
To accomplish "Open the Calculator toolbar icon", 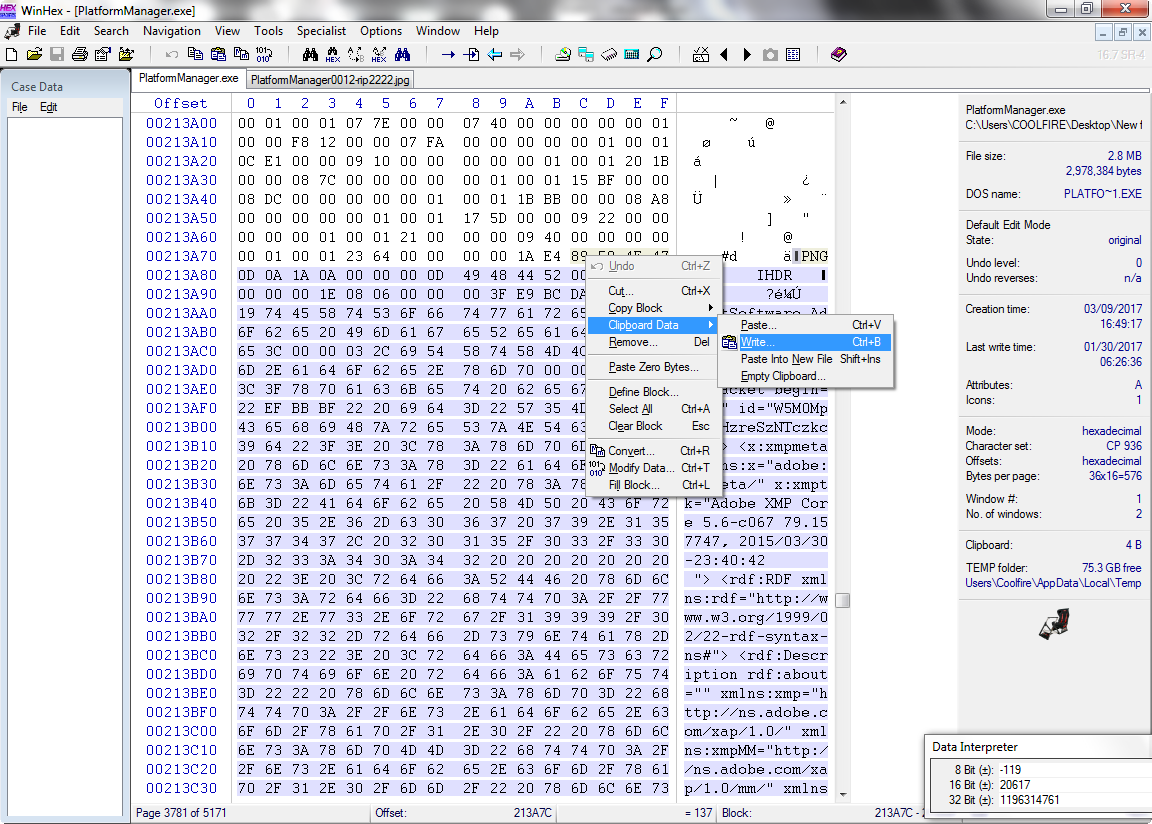I will 631,54.
